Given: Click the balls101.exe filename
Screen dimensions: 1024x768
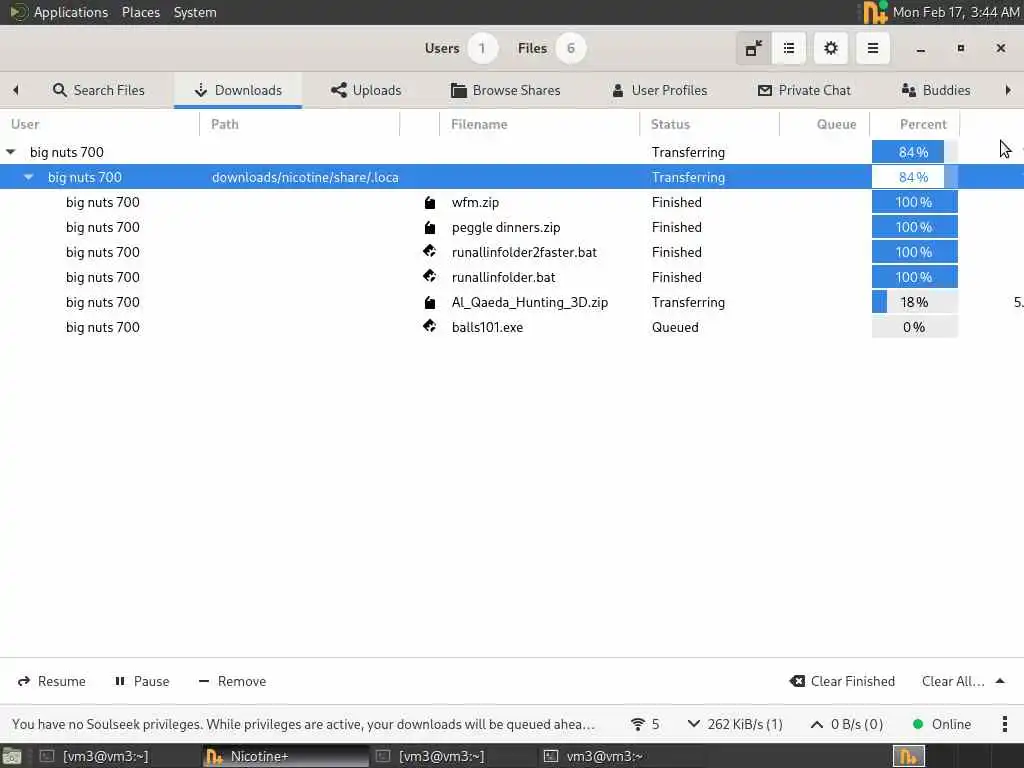Looking at the screenshot, I should [x=487, y=327].
